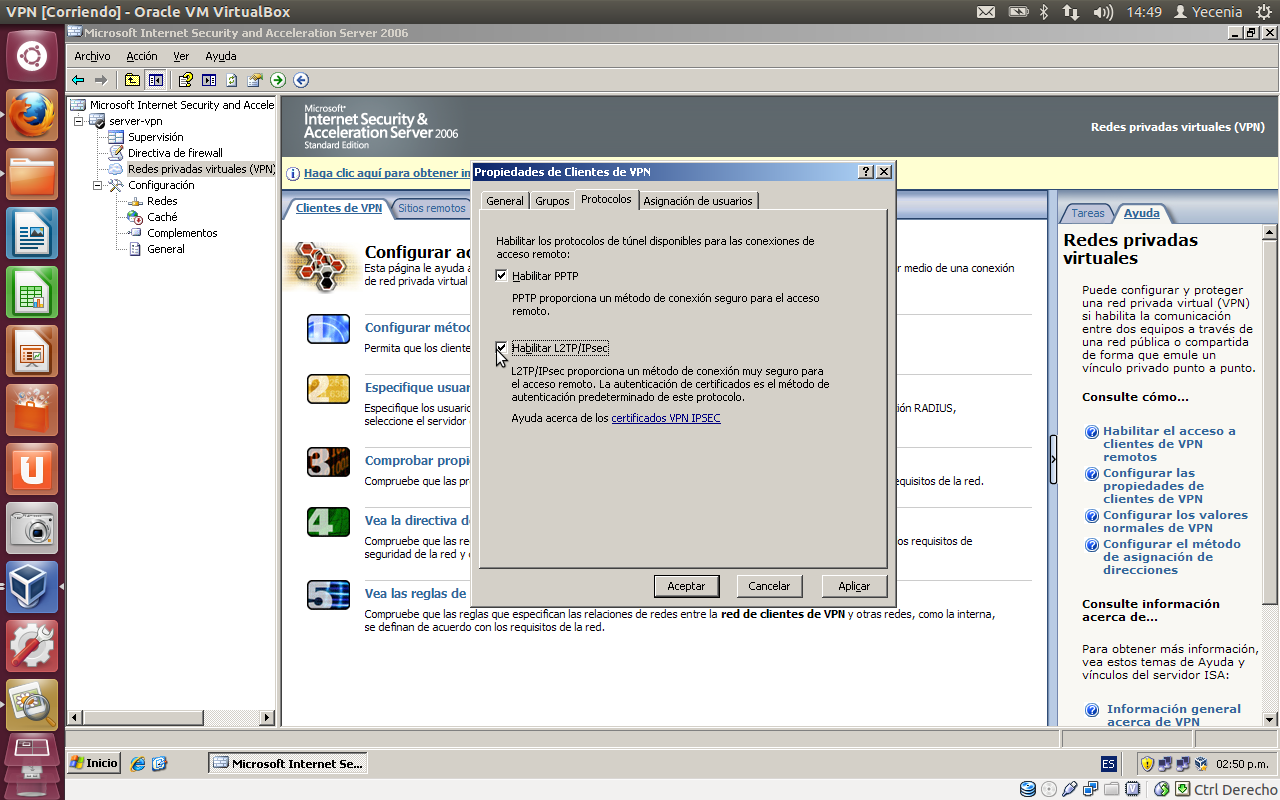Click the step 1 'Configurar método' icon
The width and height of the screenshot is (1280, 800).
click(328, 329)
